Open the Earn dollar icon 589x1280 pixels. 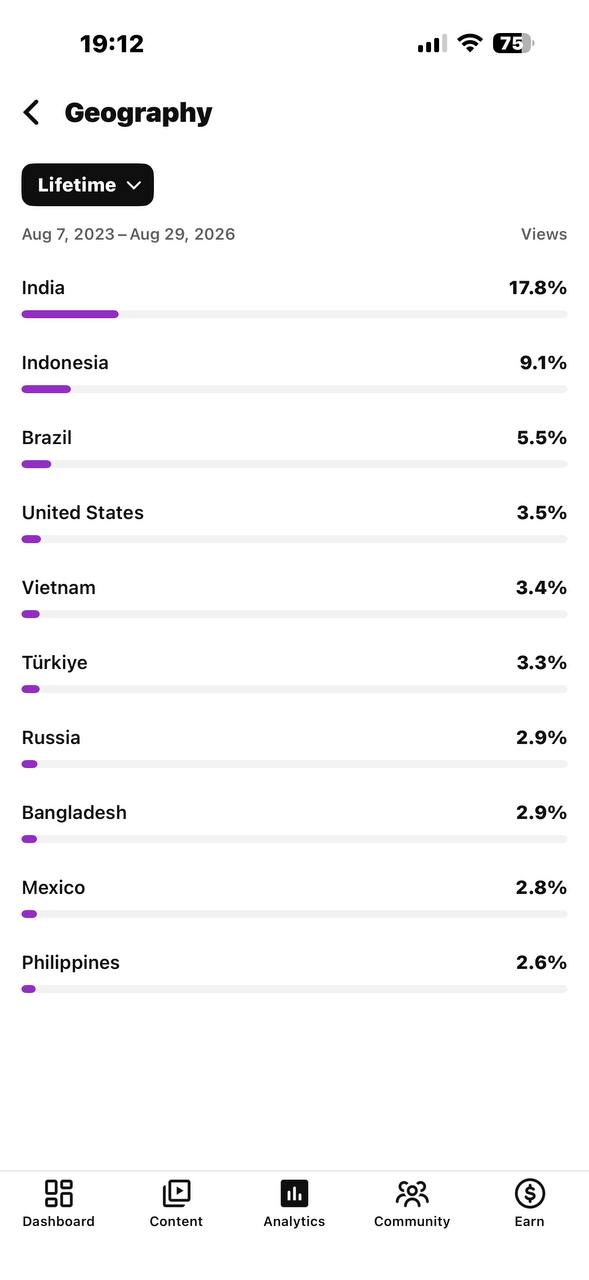click(530, 1193)
